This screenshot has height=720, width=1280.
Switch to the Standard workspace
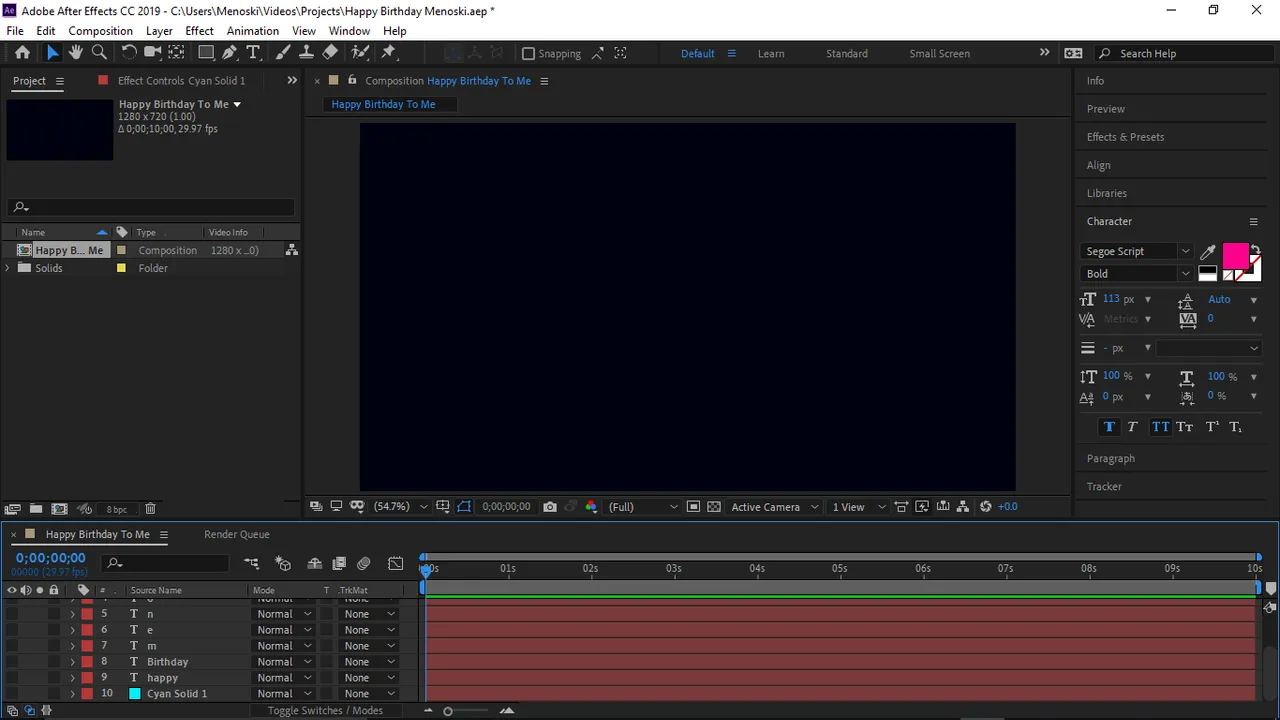[x=847, y=54]
